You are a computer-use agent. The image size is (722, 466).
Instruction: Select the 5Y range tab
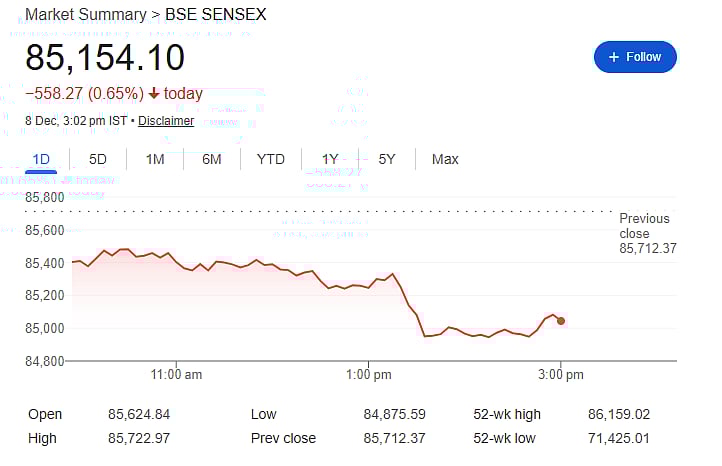point(387,159)
